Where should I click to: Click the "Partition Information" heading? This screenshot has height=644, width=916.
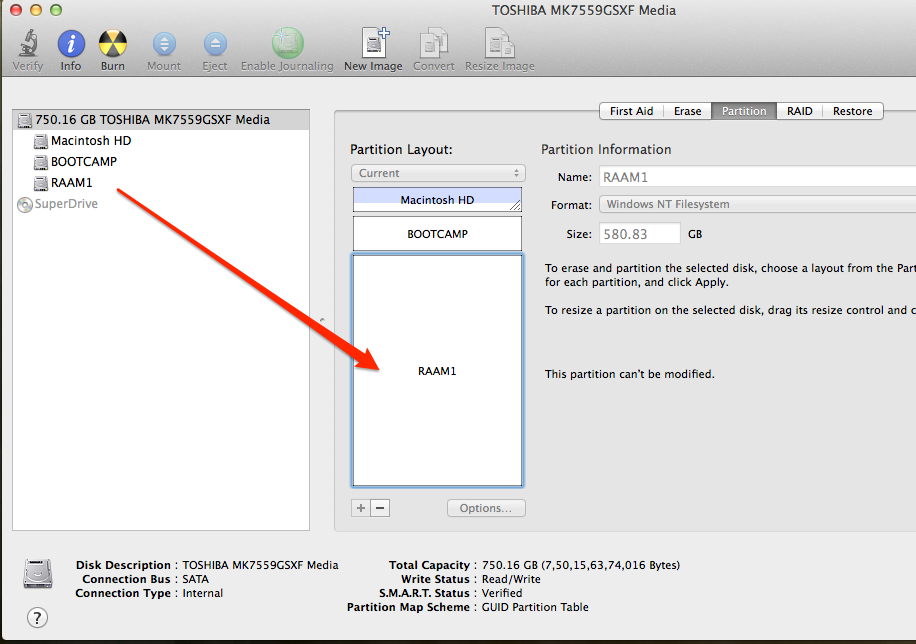tap(606, 150)
